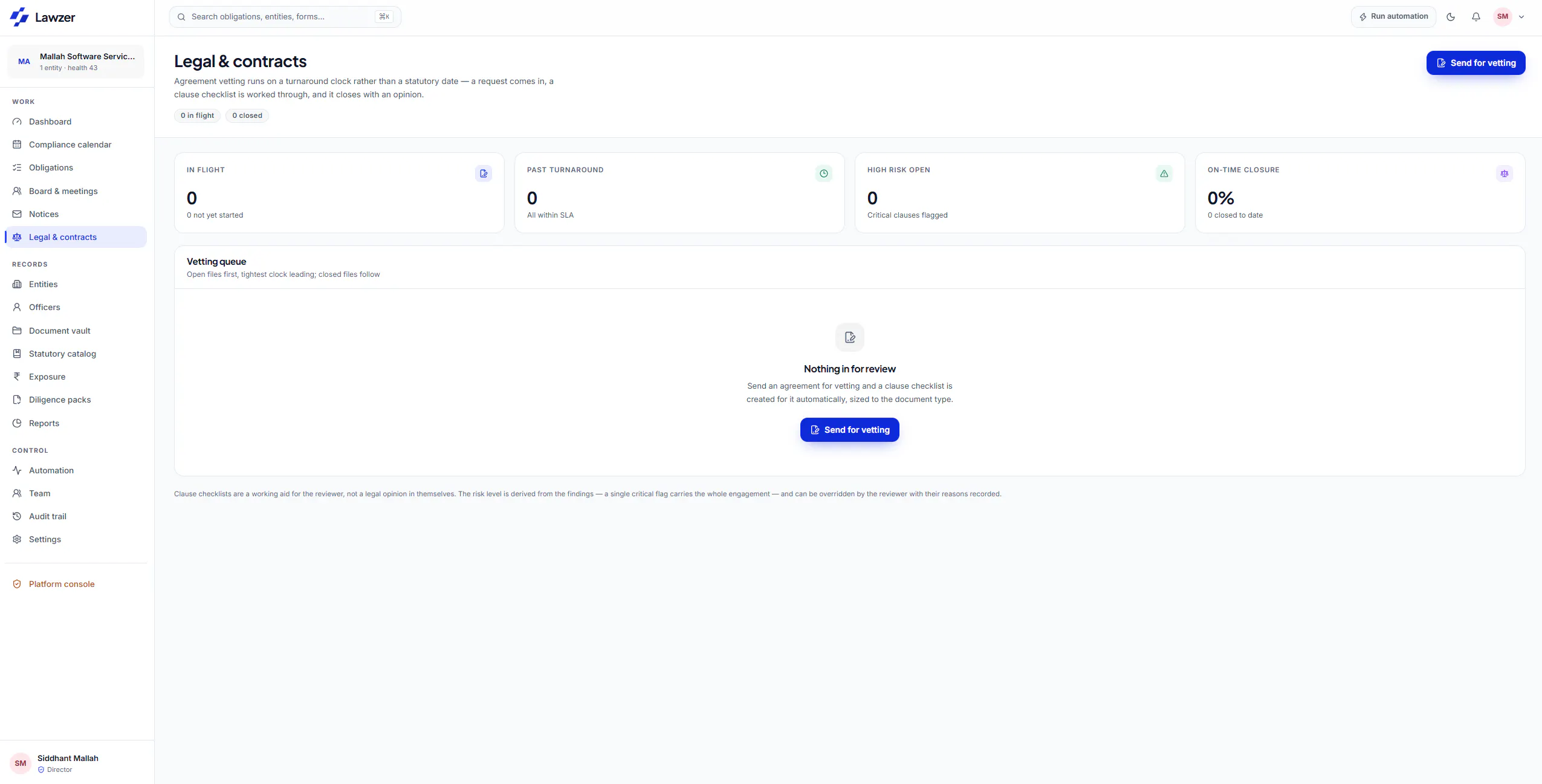Click the Document vault folder icon

click(17, 331)
